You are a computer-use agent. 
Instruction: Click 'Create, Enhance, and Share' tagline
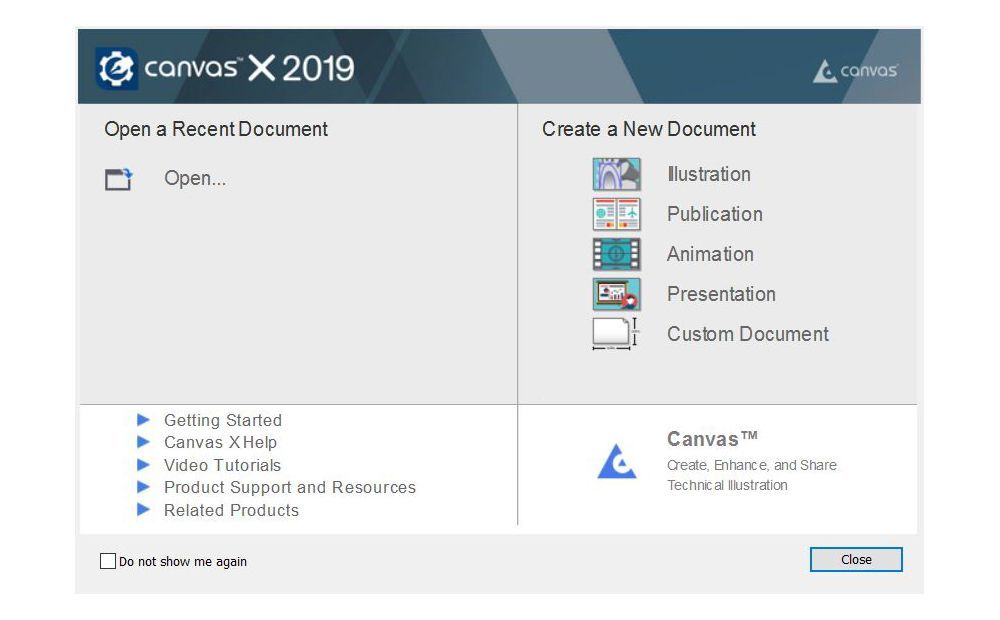(751, 465)
